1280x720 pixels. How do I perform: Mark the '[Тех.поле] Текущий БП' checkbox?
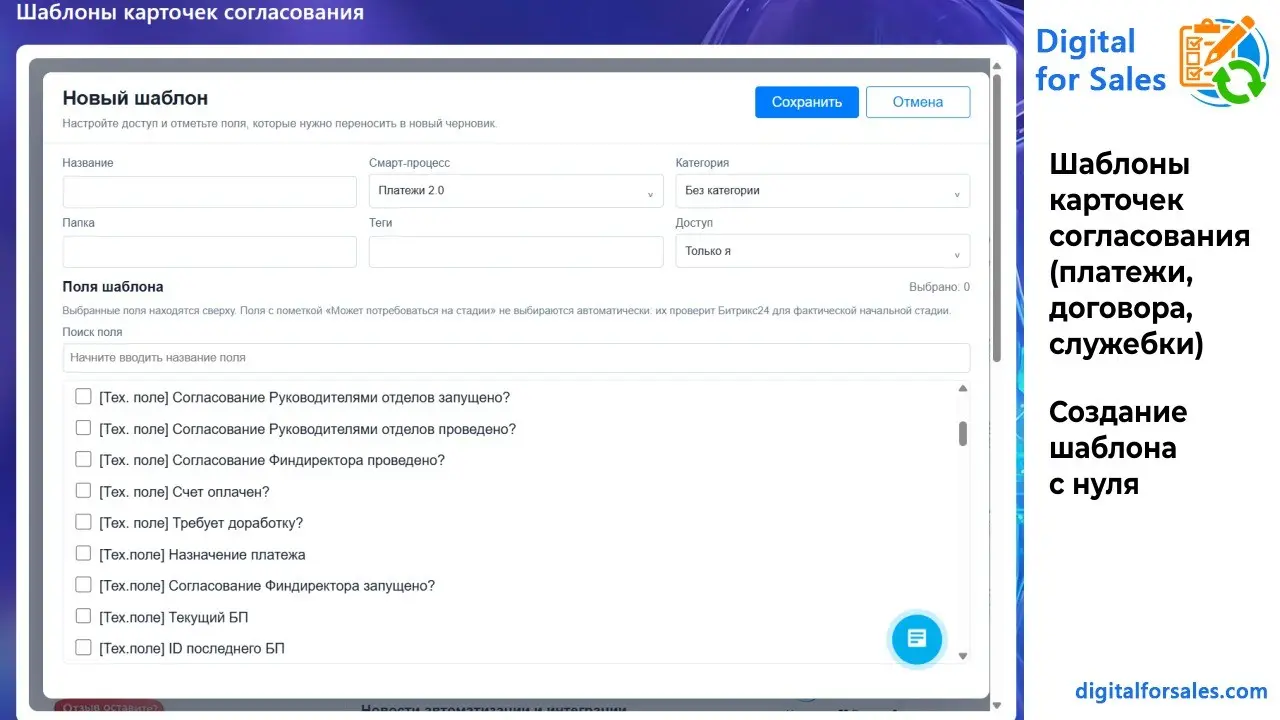click(x=83, y=616)
